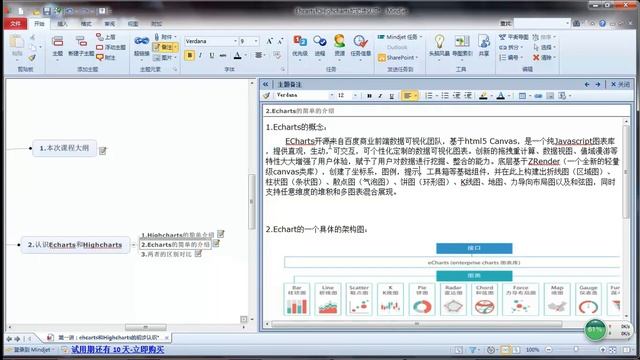Toggle left alignment in notes toolbar
The height and width of the screenshot is (360, 640).
pos(407,96)
